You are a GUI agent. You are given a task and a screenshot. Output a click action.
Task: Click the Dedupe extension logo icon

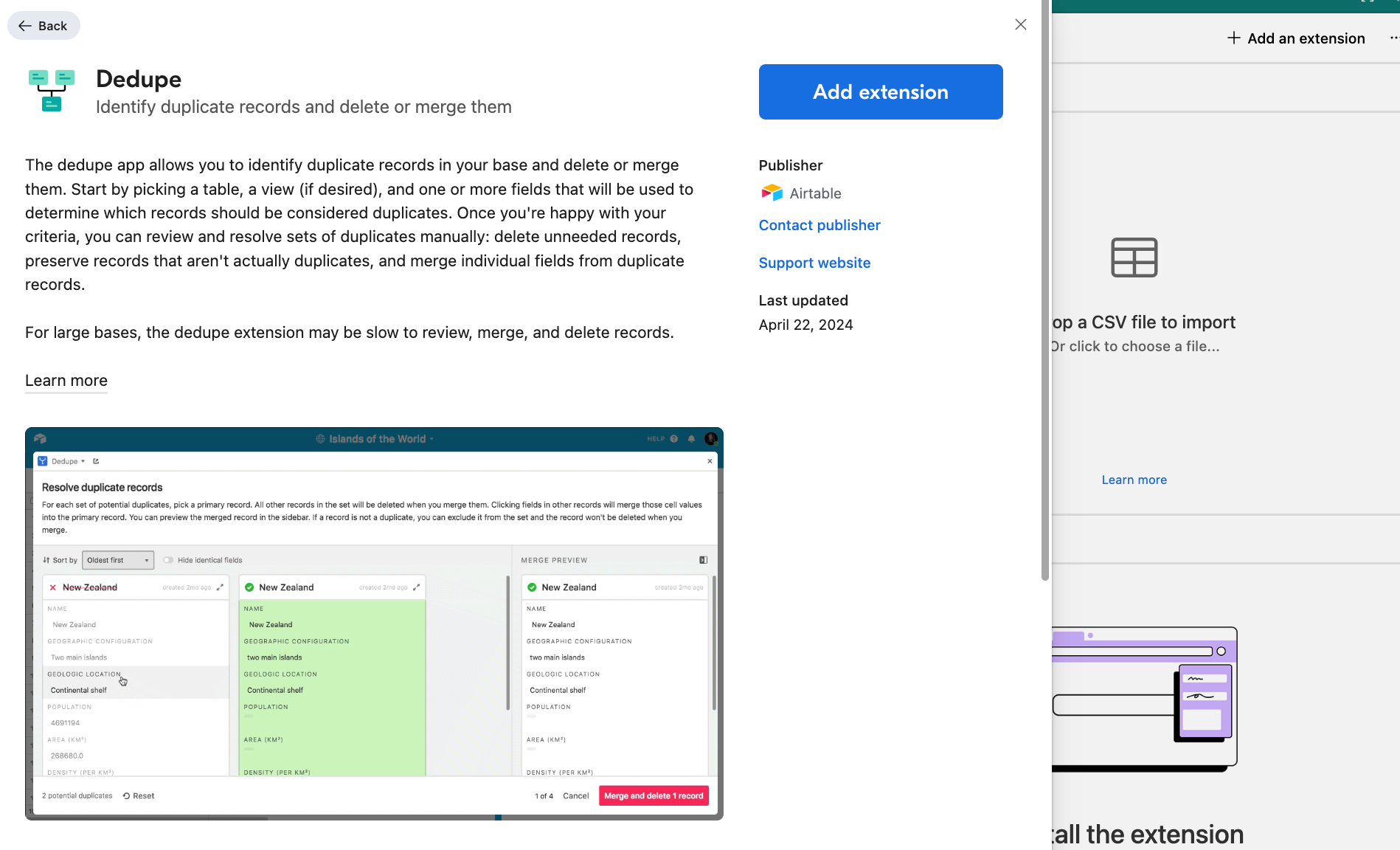coord(52,91)
